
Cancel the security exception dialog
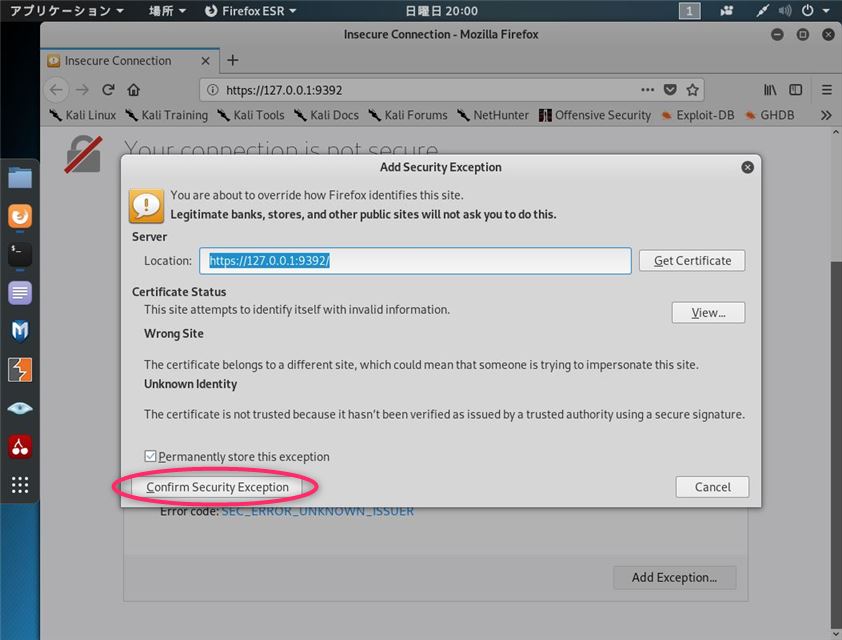coord(712,487)
